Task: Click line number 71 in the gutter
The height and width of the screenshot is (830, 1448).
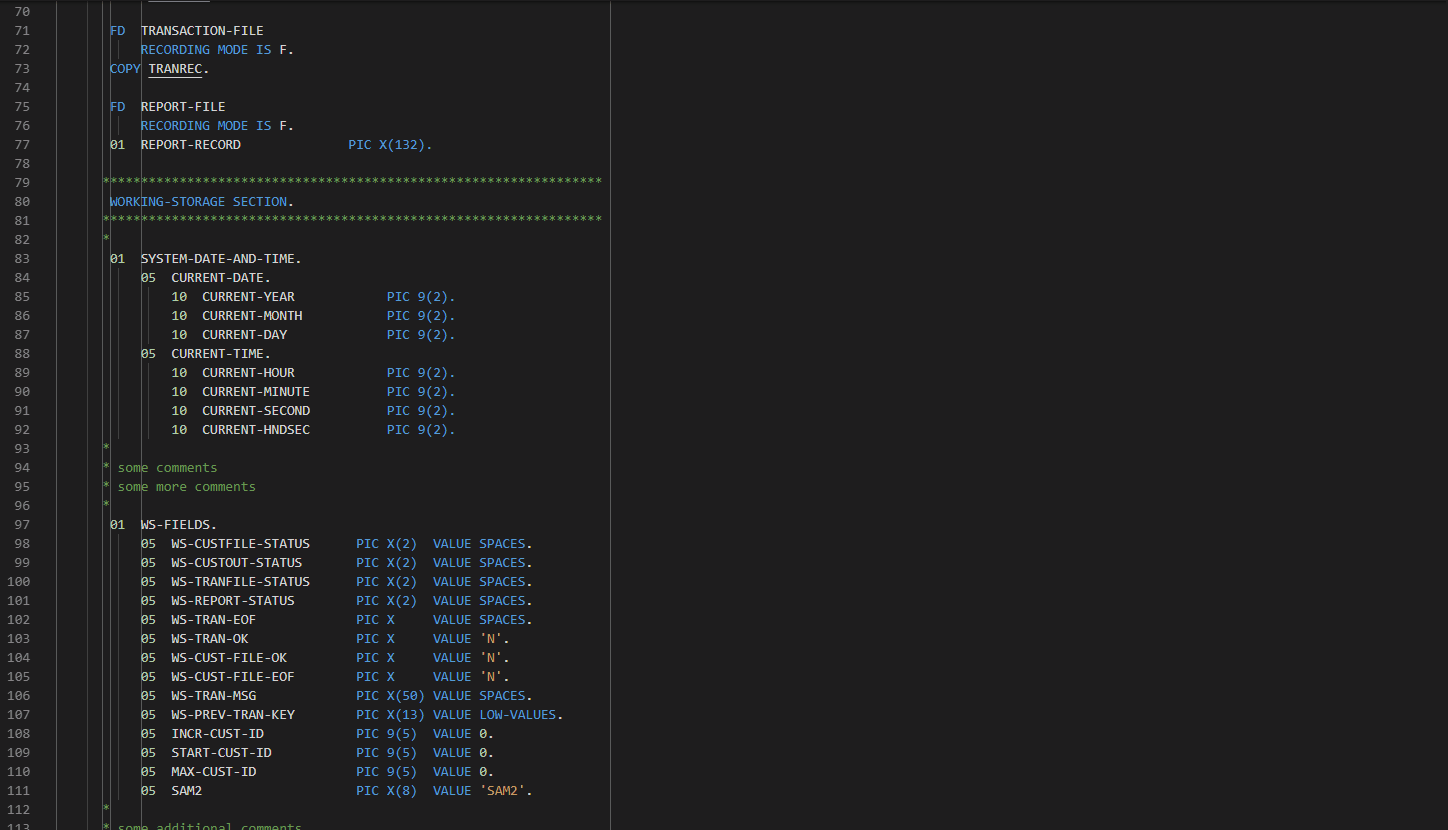Action: [22, 31]
